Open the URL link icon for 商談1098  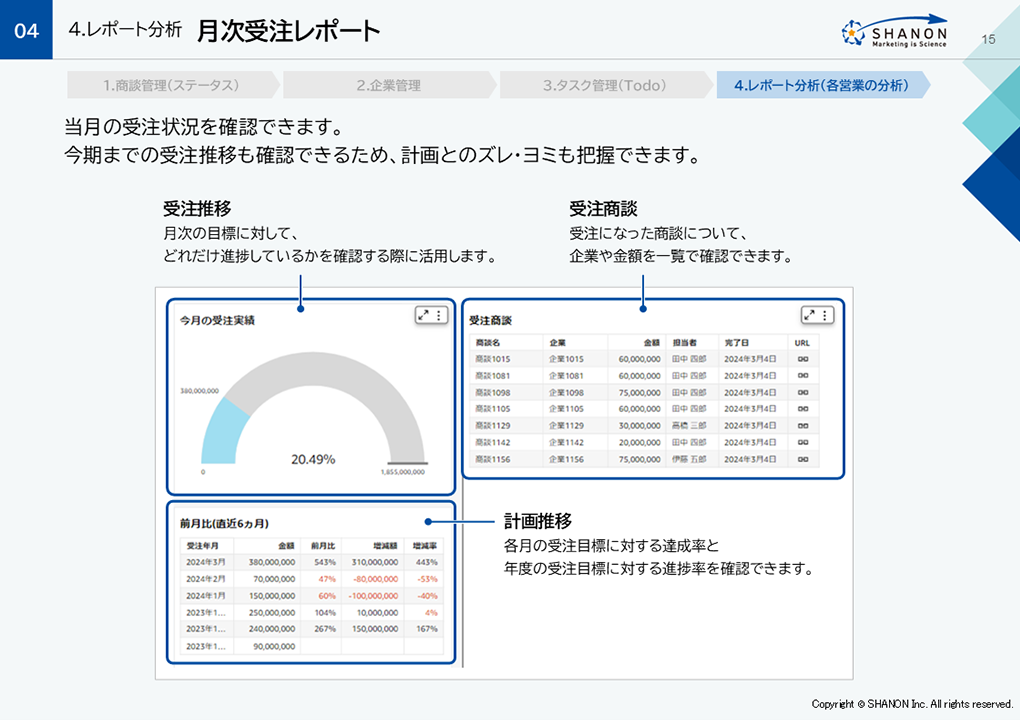[803, 393]
